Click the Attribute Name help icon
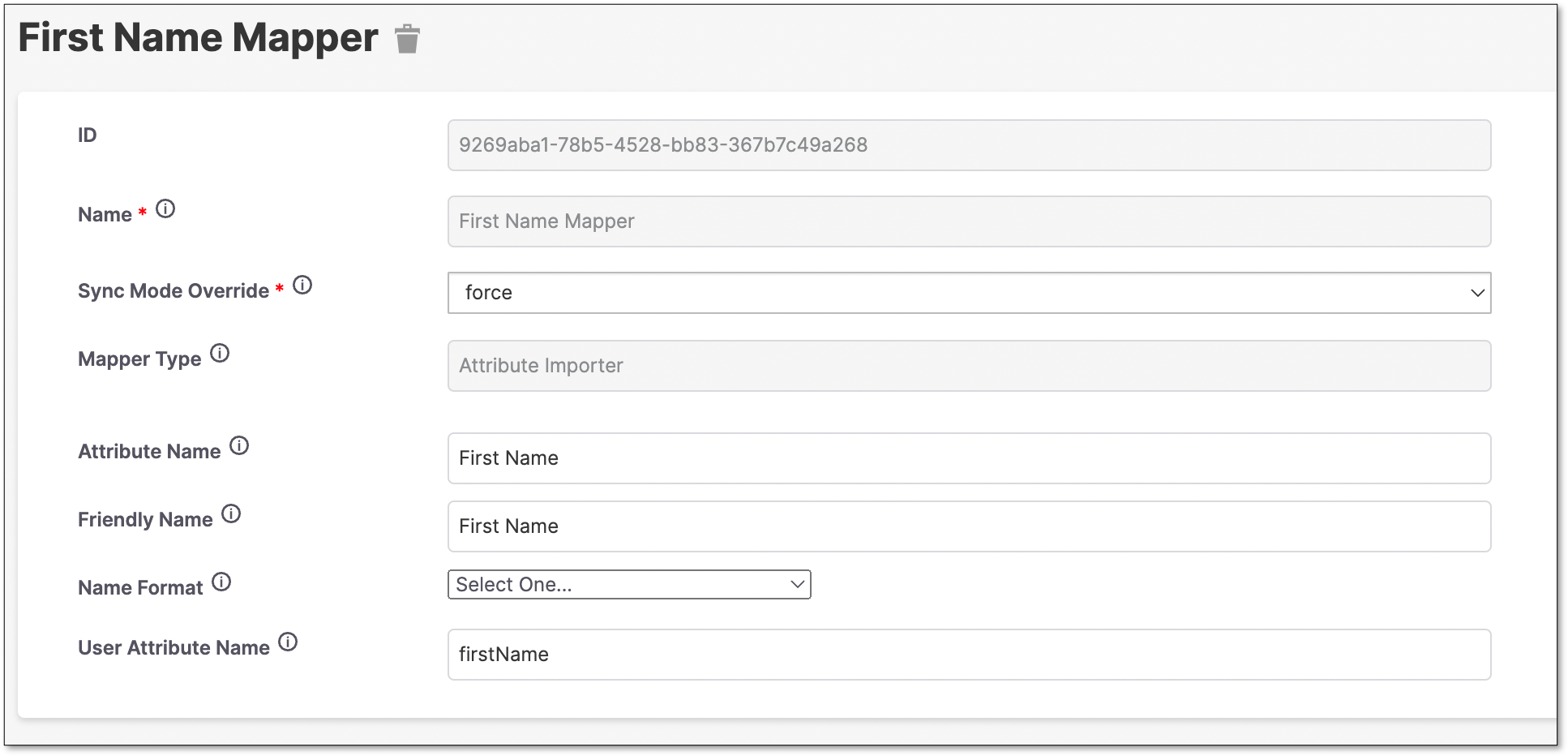This screenshot has width=1568, height=756. 239,446
